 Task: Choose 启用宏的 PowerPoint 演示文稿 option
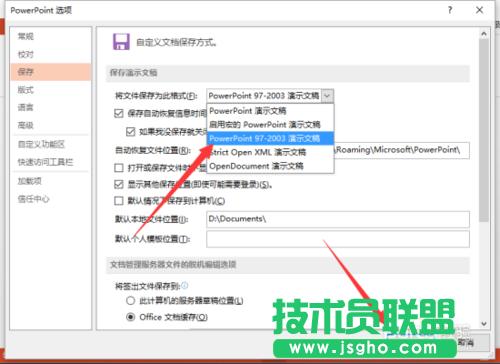tap(270, 125)
